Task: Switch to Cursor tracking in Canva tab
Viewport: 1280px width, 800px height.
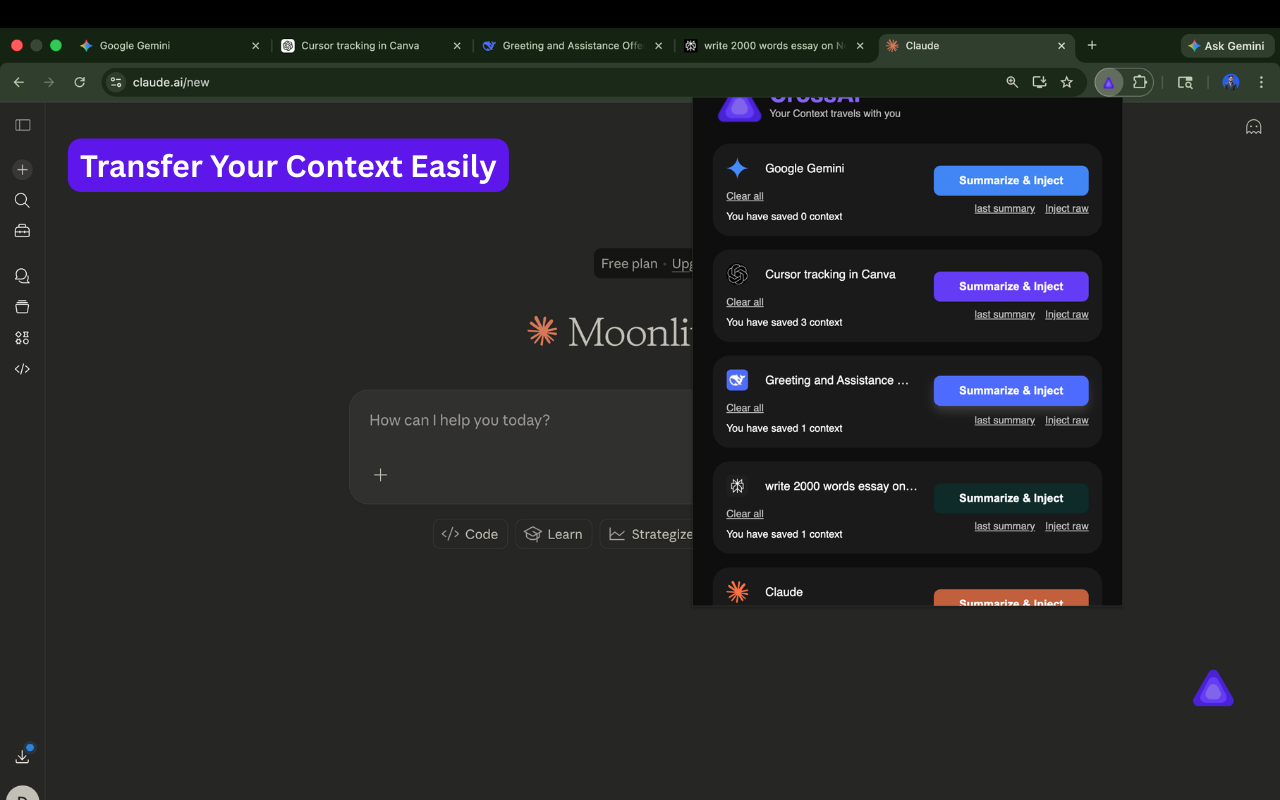Action: [371, 46]
